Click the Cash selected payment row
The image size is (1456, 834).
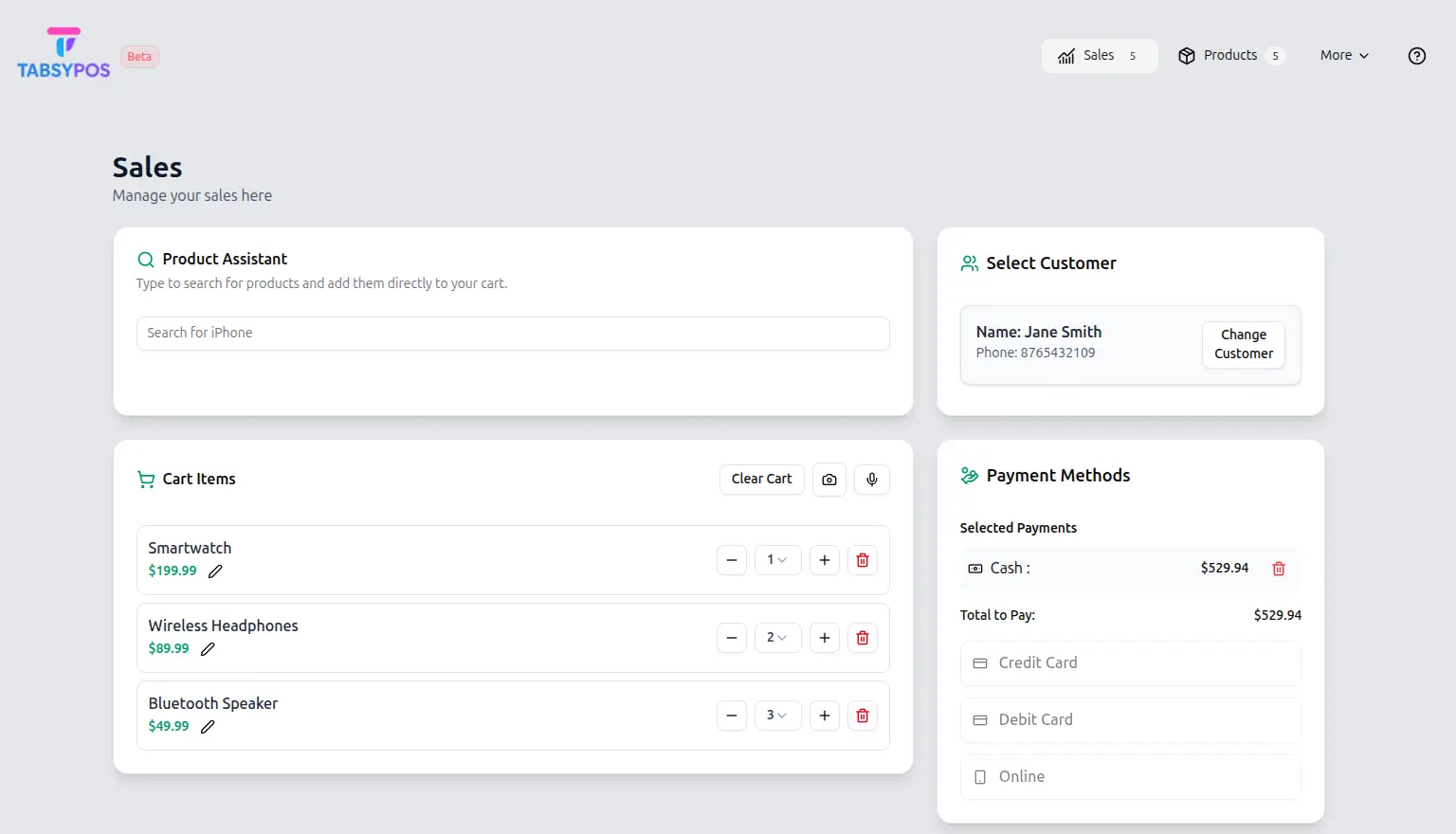(1131, 569)
